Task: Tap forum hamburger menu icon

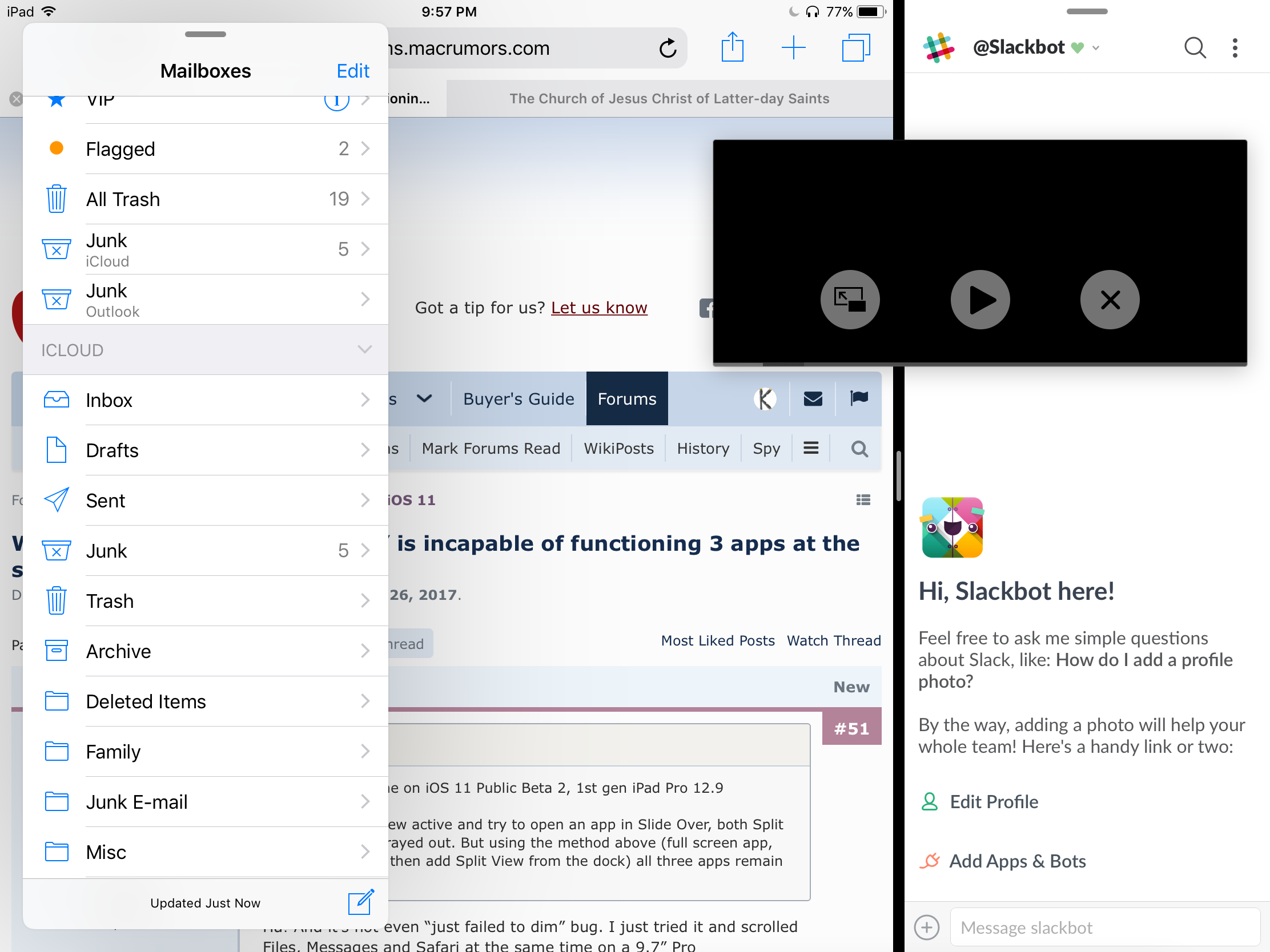Action: pyautogui.click(x=811, y=448)
